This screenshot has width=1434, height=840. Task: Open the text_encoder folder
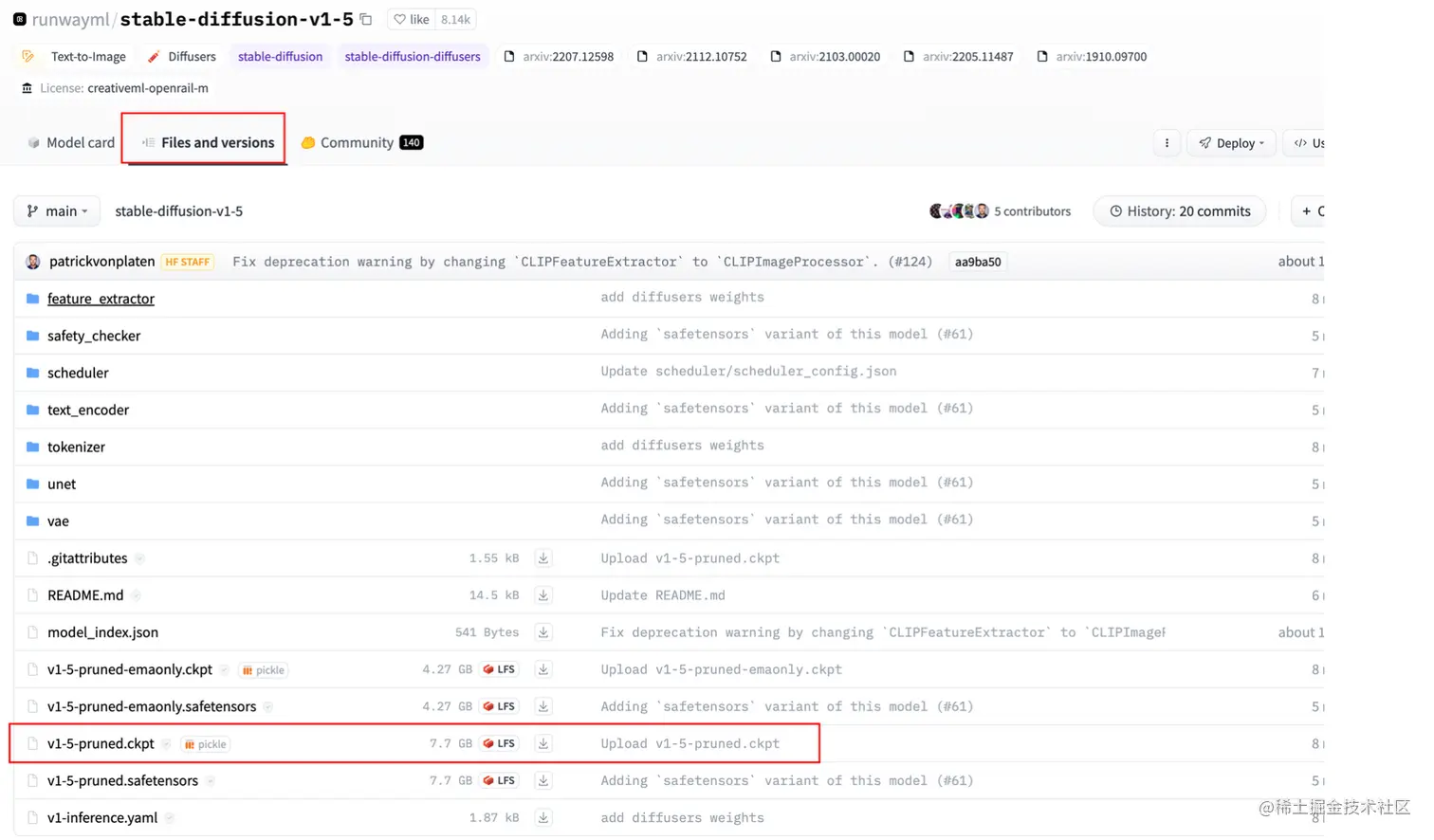[x=88, y=410]
